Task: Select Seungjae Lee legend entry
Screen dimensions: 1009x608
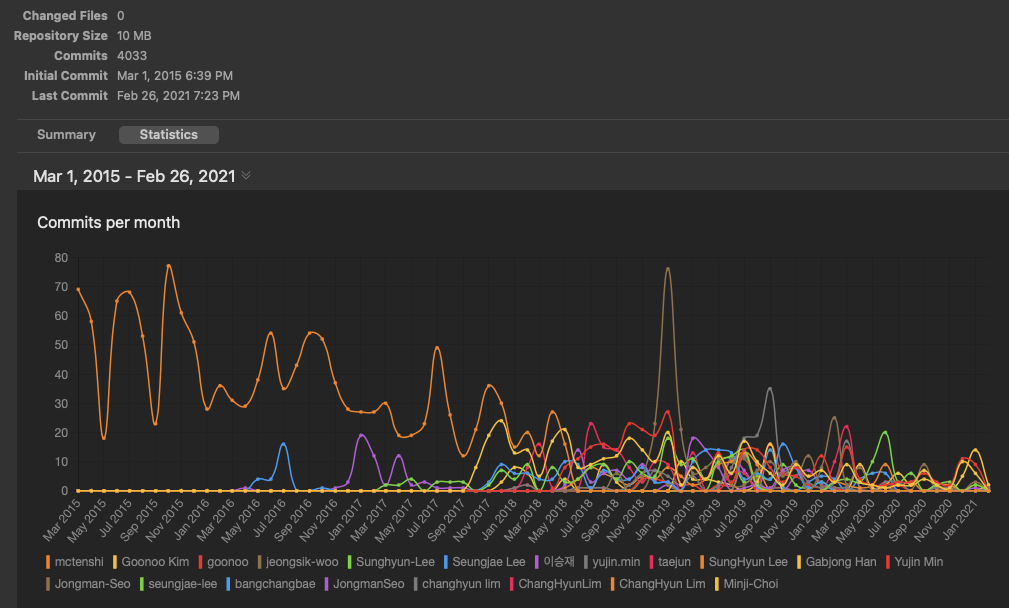Action: pos(485,562)
